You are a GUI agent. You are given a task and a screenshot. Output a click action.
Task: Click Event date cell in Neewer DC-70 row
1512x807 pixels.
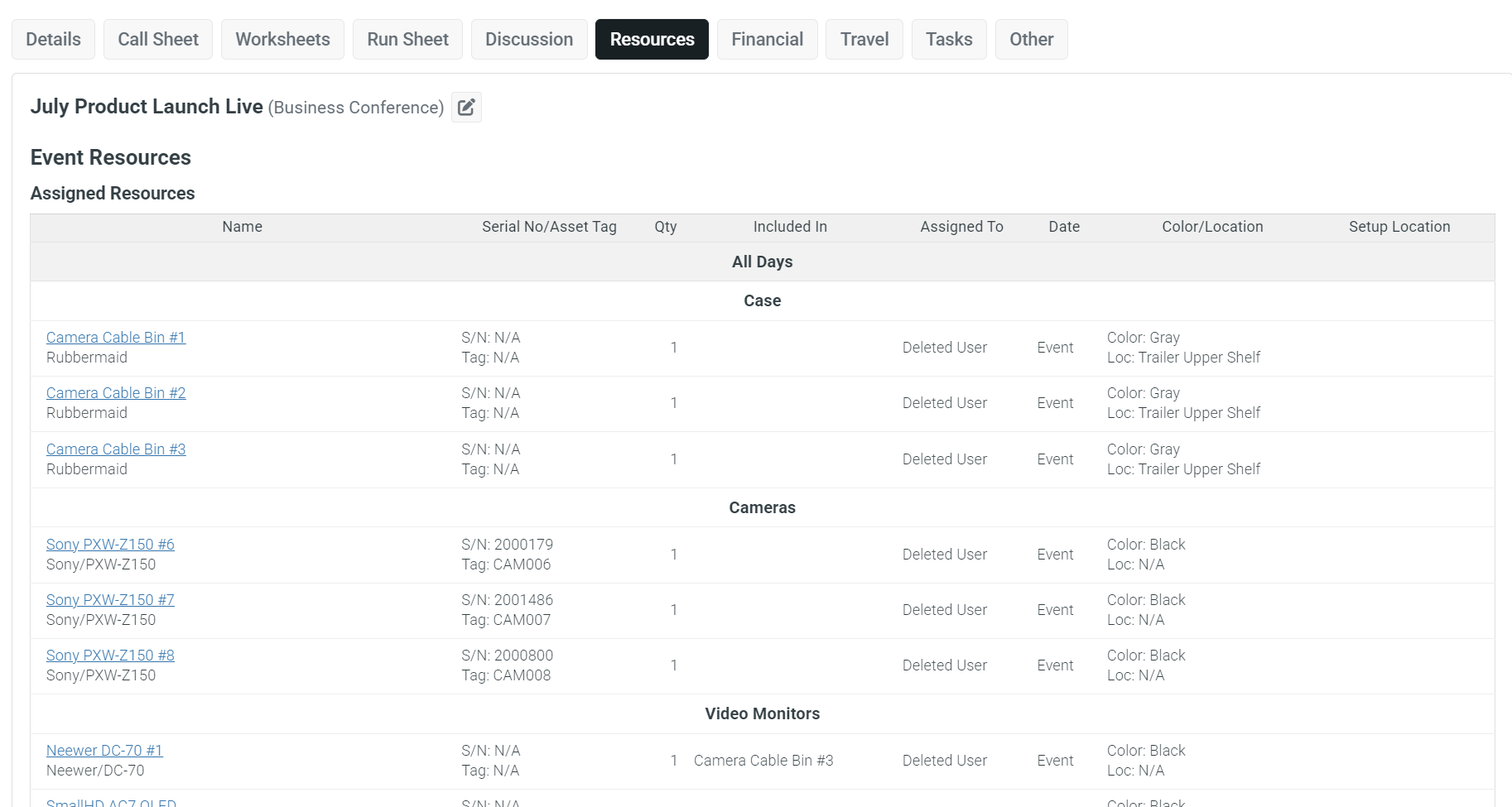(1055, 761)
